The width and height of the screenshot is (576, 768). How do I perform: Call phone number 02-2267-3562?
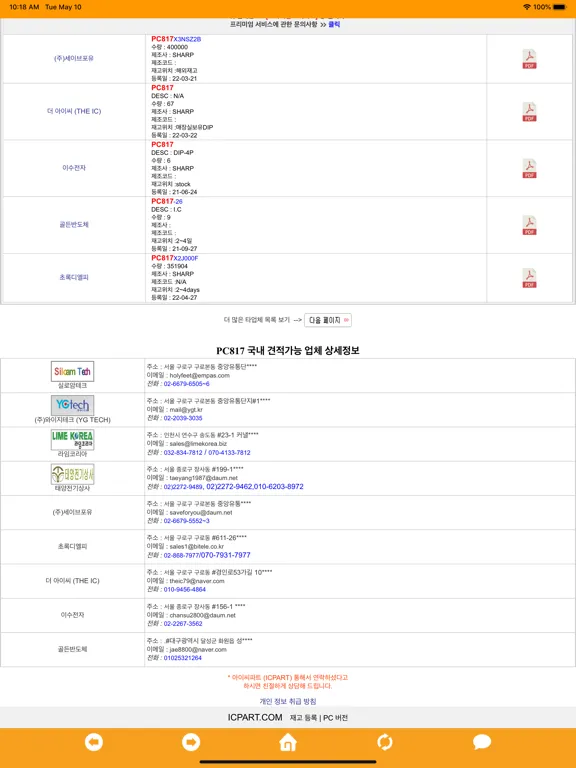(183, 624)
